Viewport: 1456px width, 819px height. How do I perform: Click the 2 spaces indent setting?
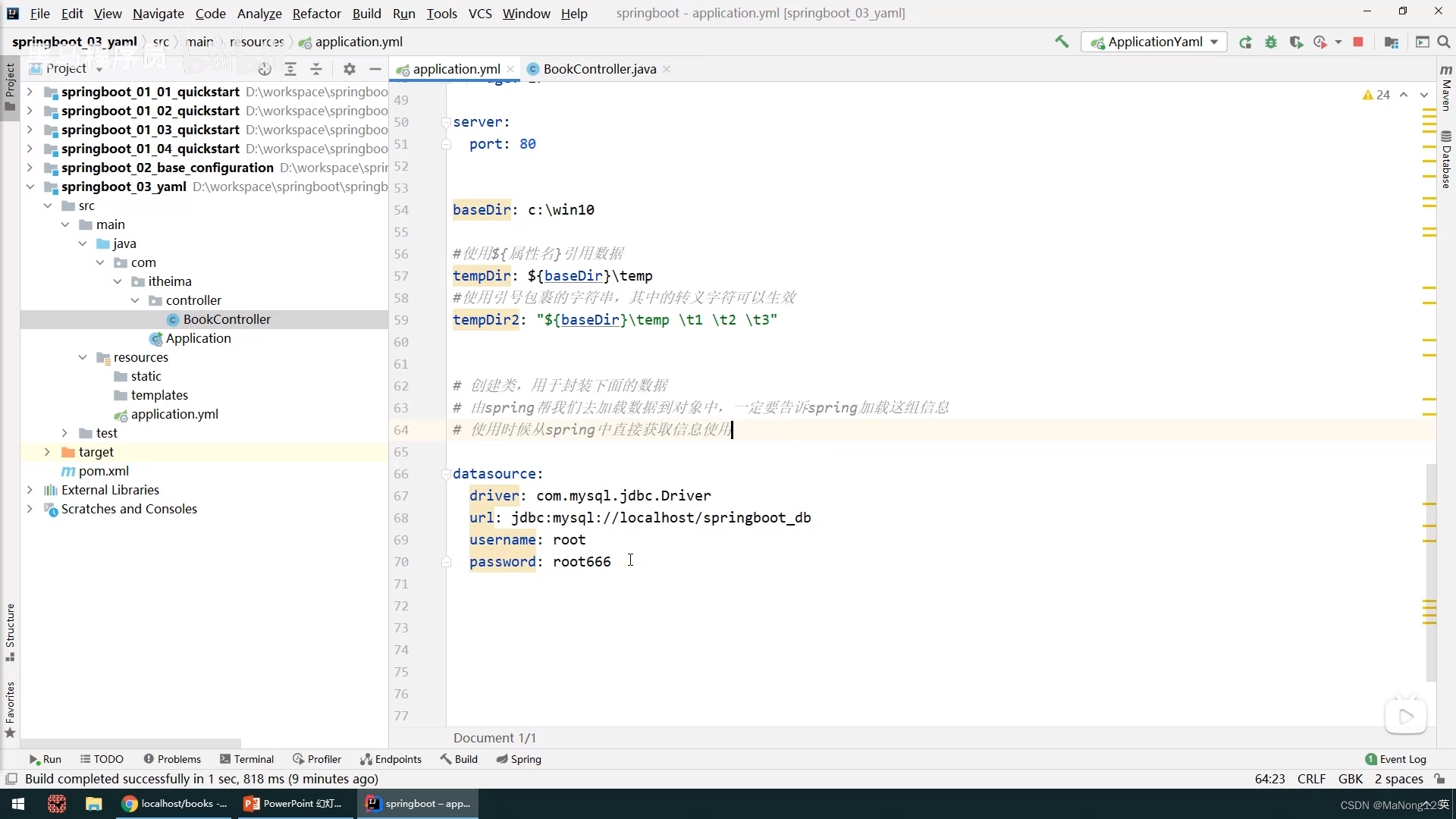[1398, 779]
